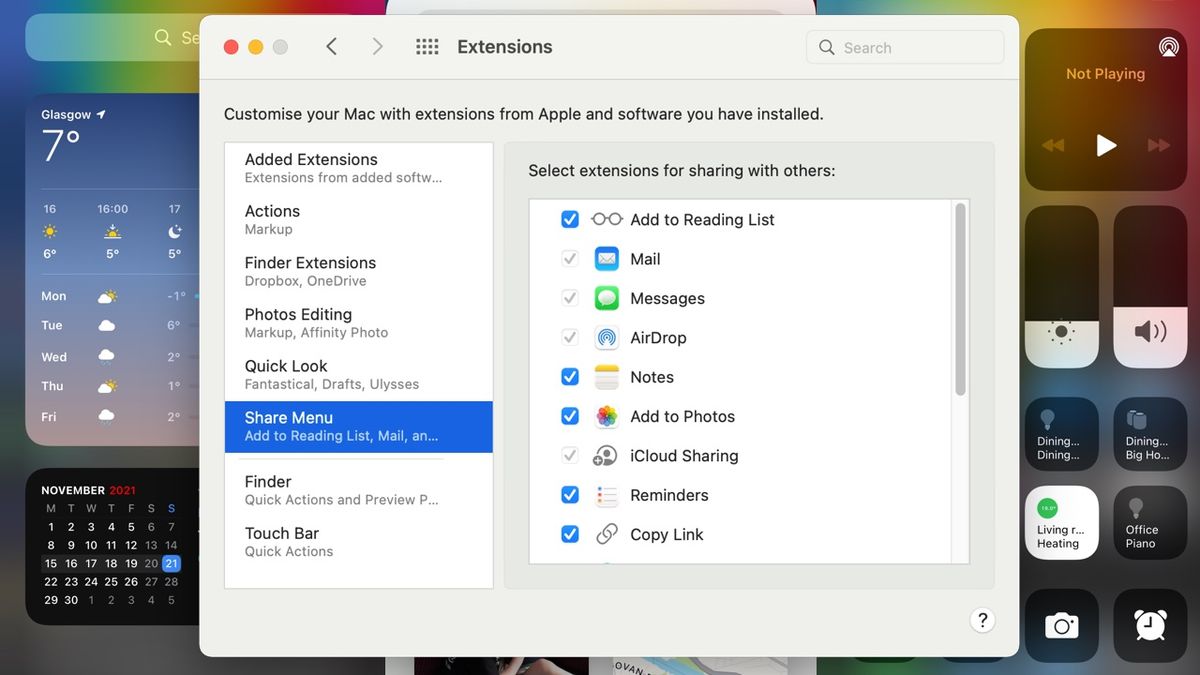Click the forward navigation chevron in Extensions window
1200x675 pixels.
coord(377,46)
